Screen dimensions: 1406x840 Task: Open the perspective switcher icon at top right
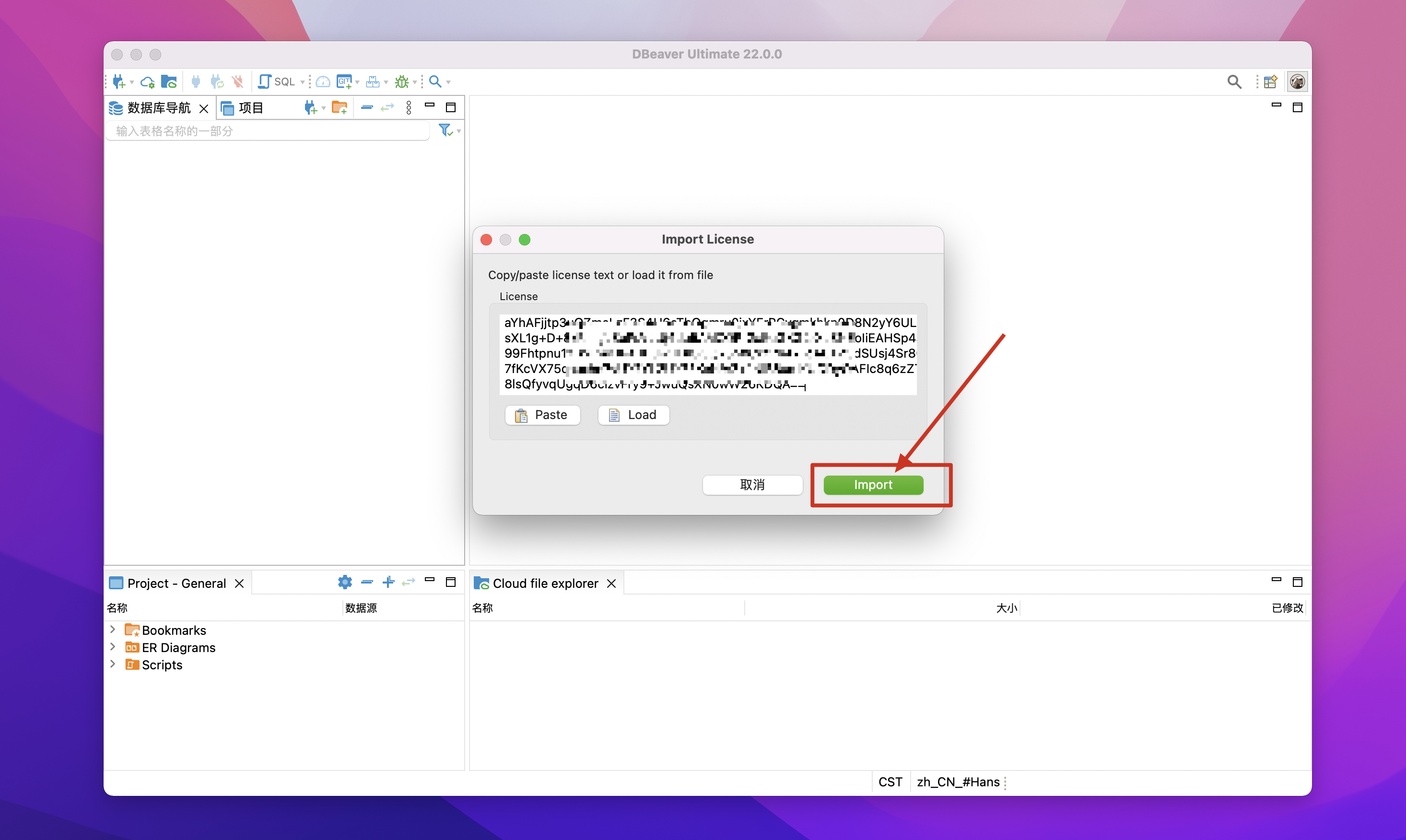coord(1270,82)
